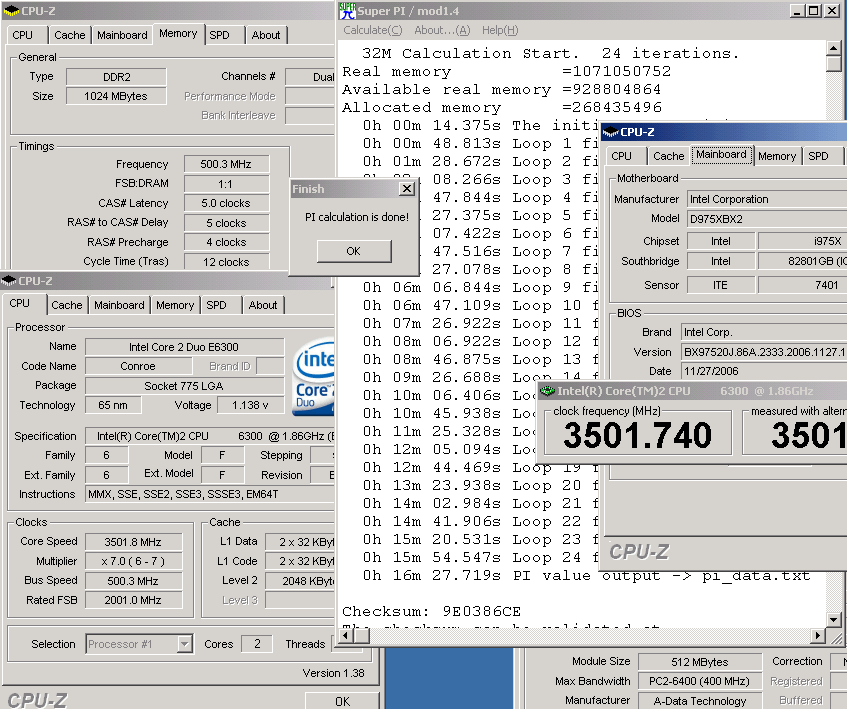This screenshot has width=847, height=709.
Task: Click the BIOS Date field 11/27/2006
Action: click(x=764, y=371)
